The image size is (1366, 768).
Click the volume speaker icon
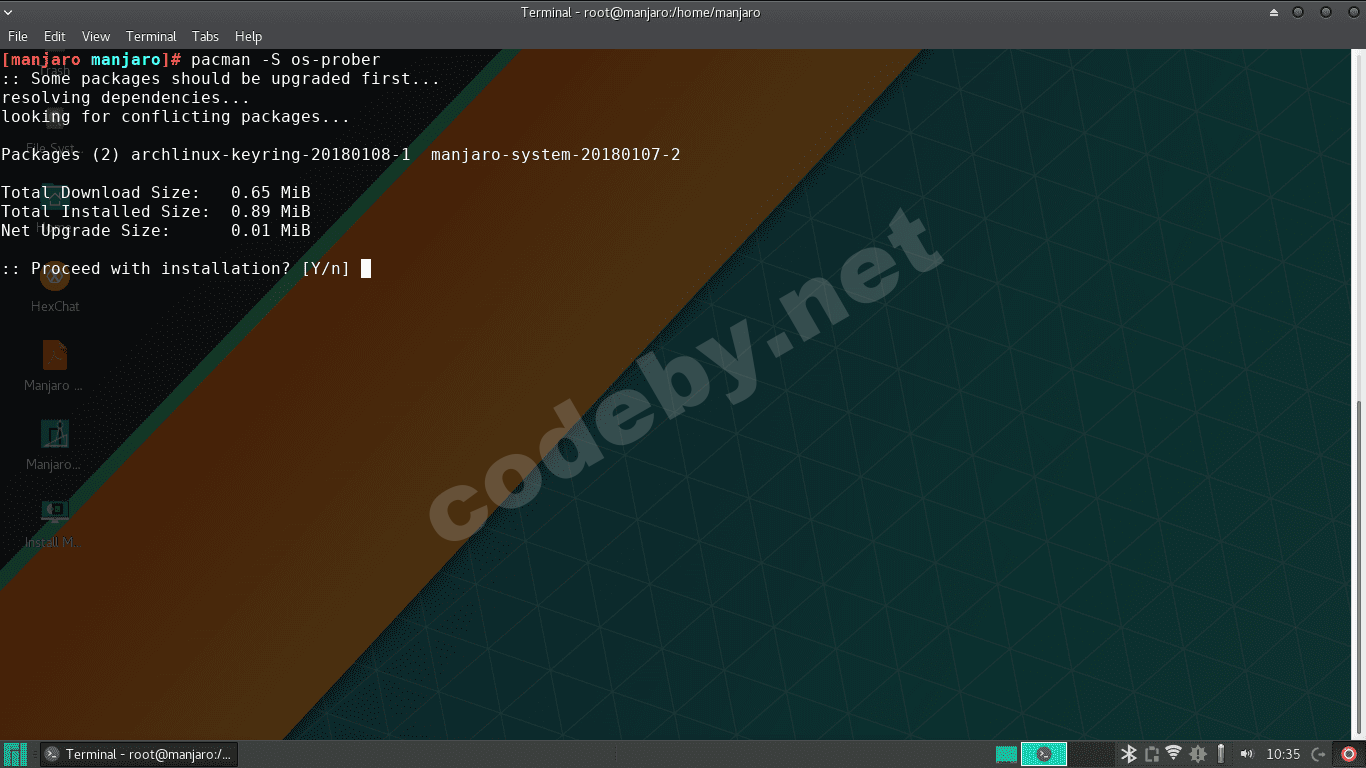tap(1246, 754)
